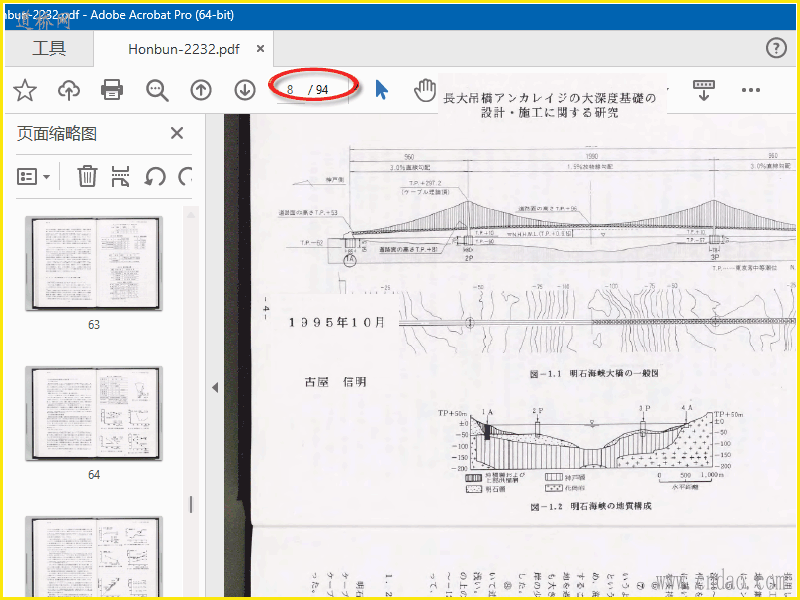Go to the previous page
The height and width of the screenshot is (600, 800).
coord(201,90)
